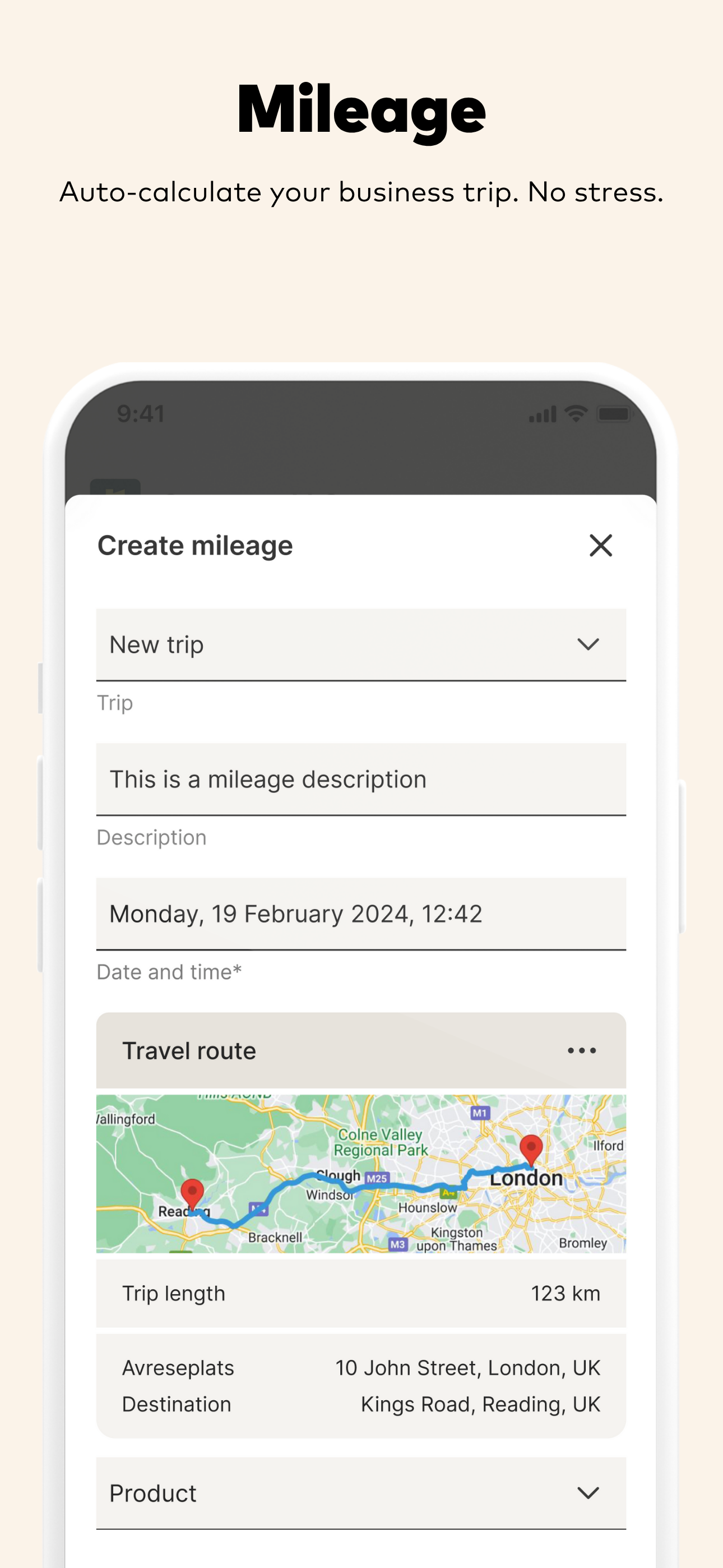Open the Travel route three-dot menu
Viewport: 723px width, 1568px height.
[582, 1050]
